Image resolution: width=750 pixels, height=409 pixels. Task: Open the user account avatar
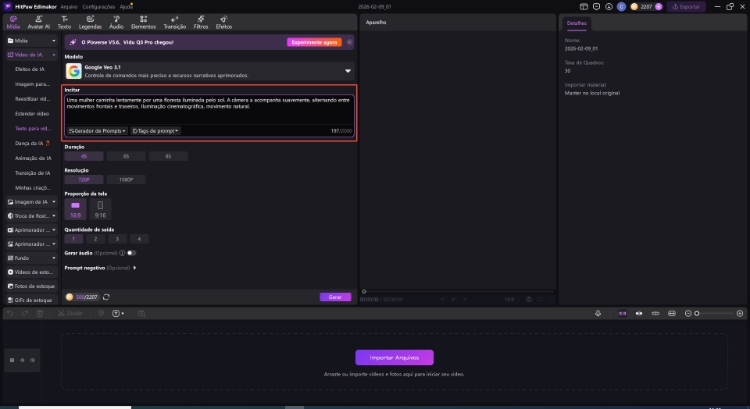621,7
